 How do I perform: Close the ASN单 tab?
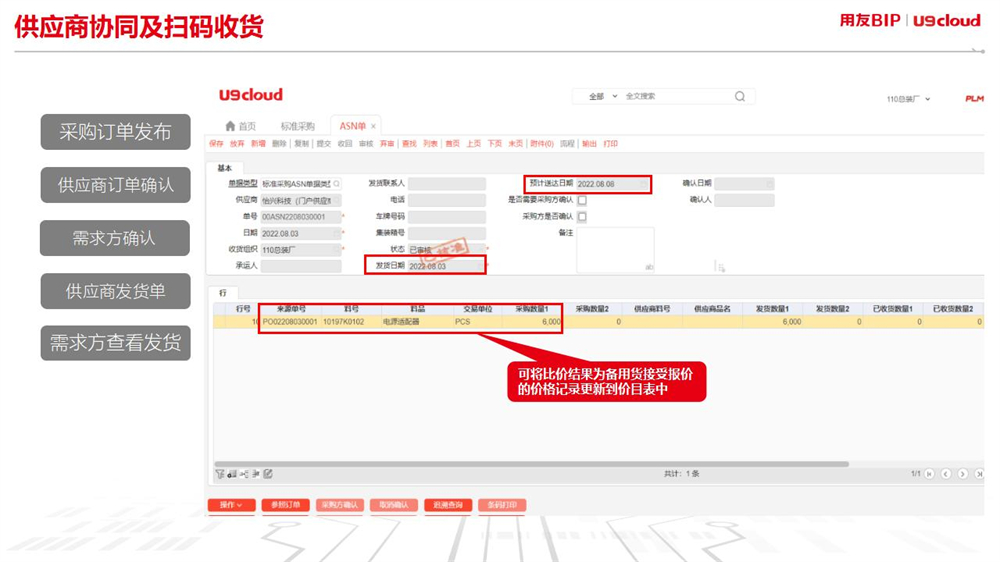point(373,126)
